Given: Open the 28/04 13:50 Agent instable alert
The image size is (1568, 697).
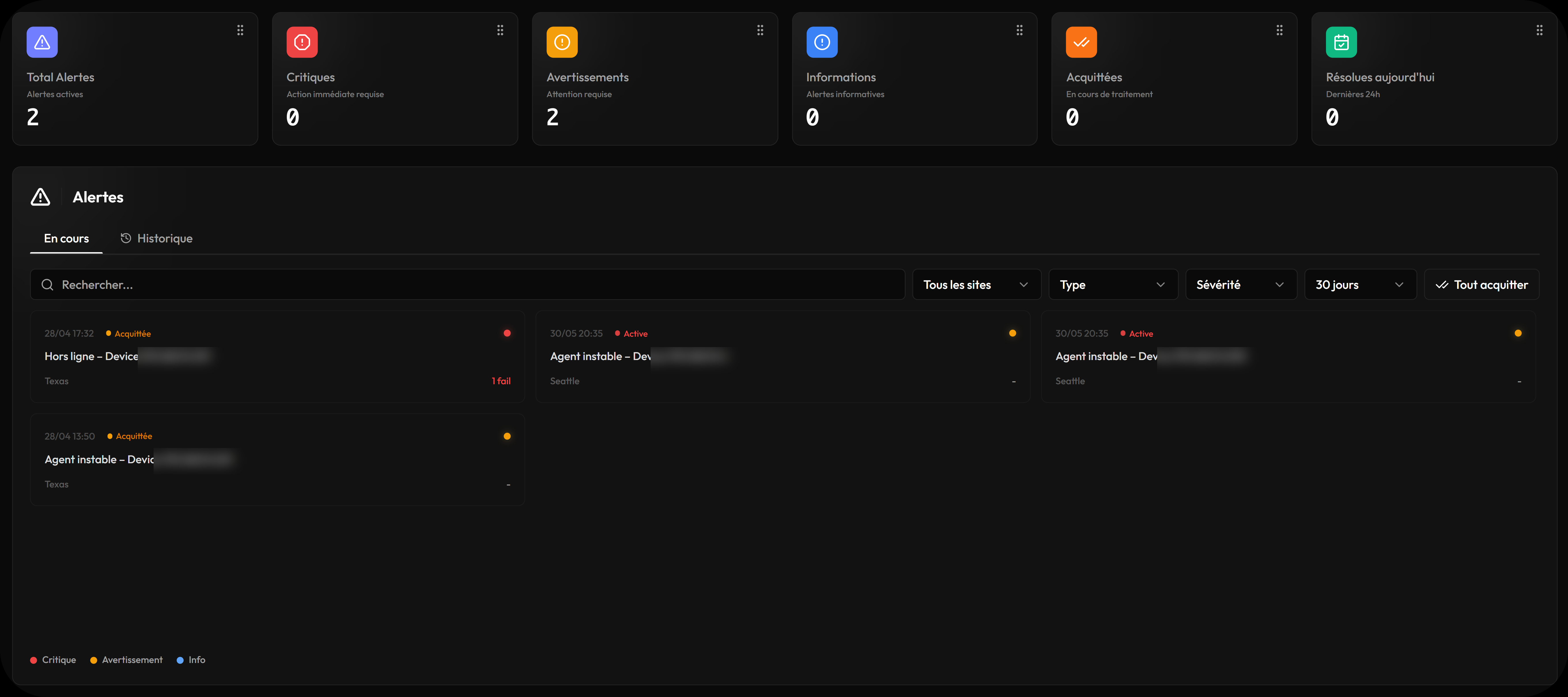Looking at the screenshot, I should click(x=277, y=459).
